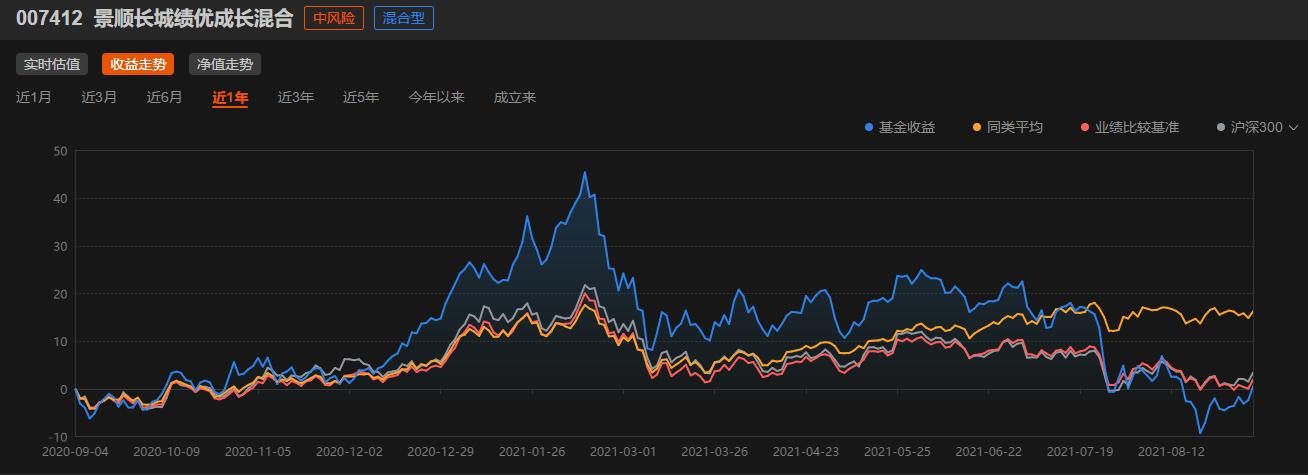The height and width of the screenshot is (475, 1308).
Task: Click the 中风险 risk tag
Action: [x=334, y=18]
